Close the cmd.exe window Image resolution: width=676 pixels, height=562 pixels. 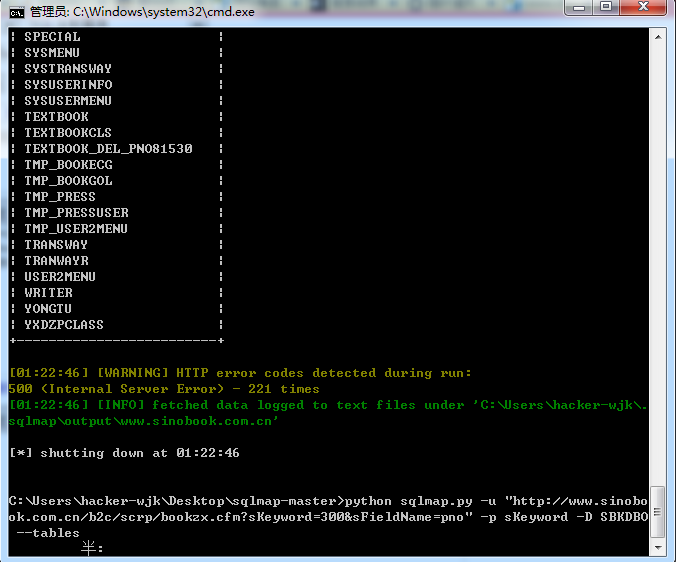(643, 7)
